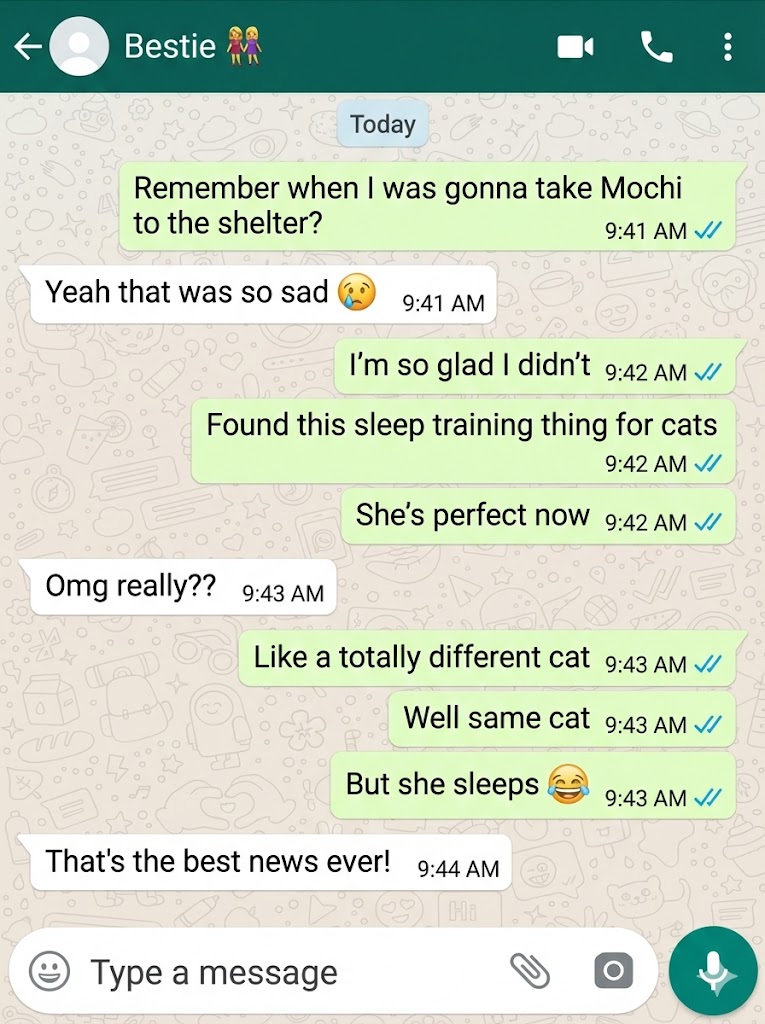Image resolution: width=765 pixels, height=1024 pixels.
Task: Open the three-dot options menu
Action: tap(728, 47)
